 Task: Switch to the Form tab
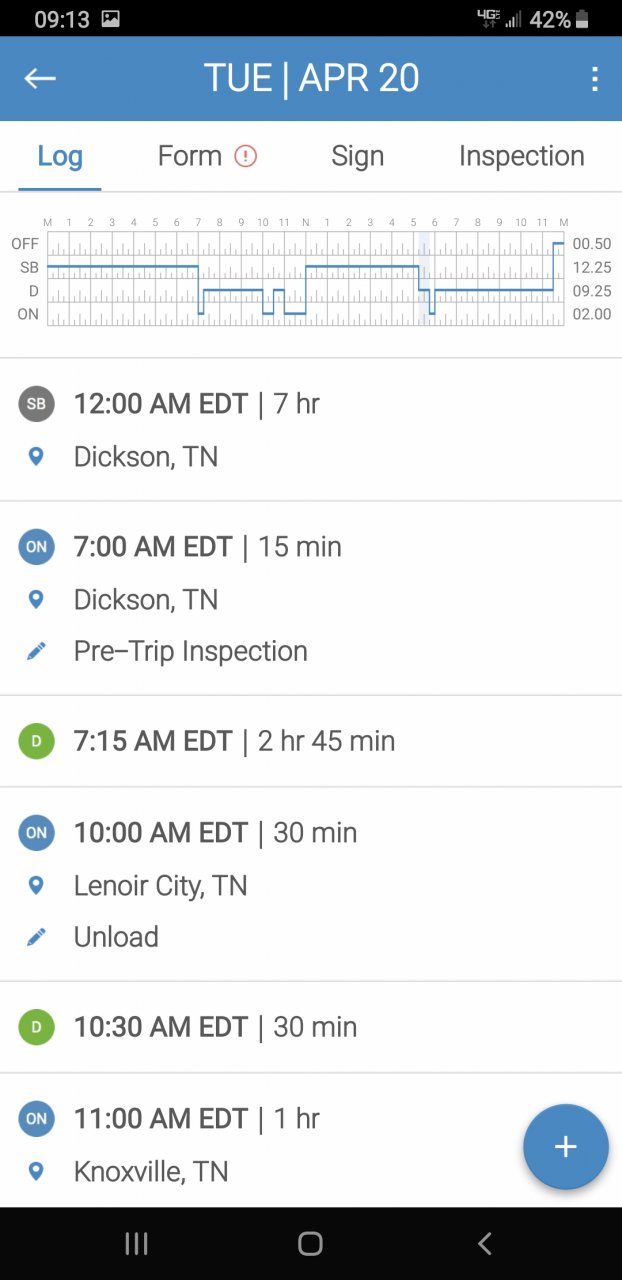[x=190, y=156]
